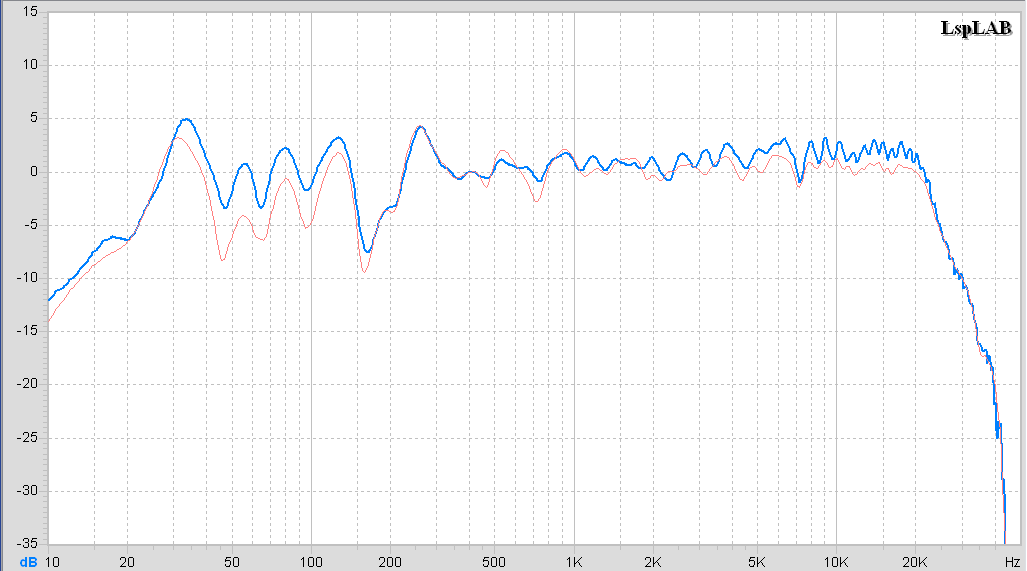Viewport: 1027px width, 571px height.
Task: Click the '500' frequency axis label
Action: [494, 562]
